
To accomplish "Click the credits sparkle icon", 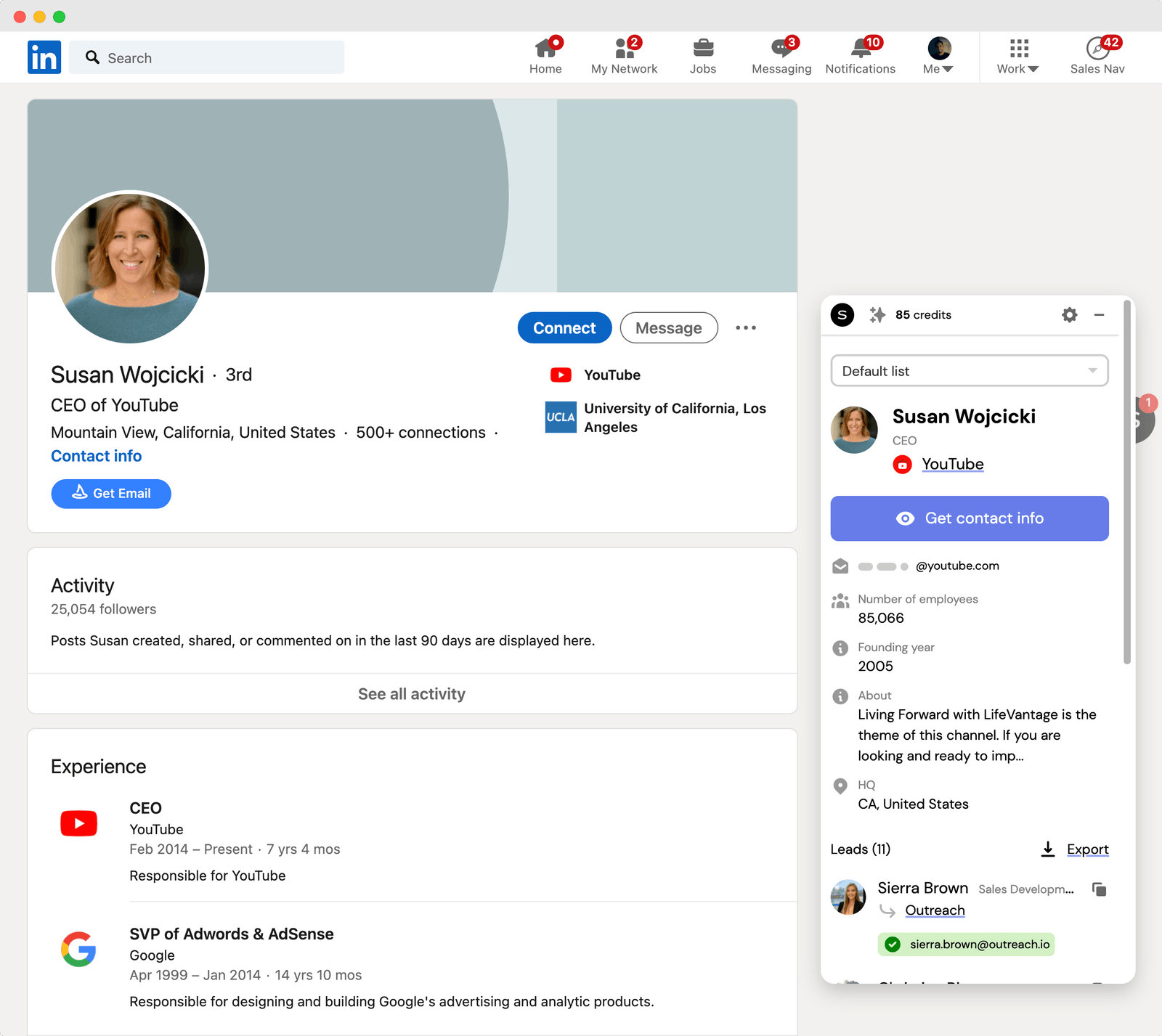I will click(x=877, y=314).
